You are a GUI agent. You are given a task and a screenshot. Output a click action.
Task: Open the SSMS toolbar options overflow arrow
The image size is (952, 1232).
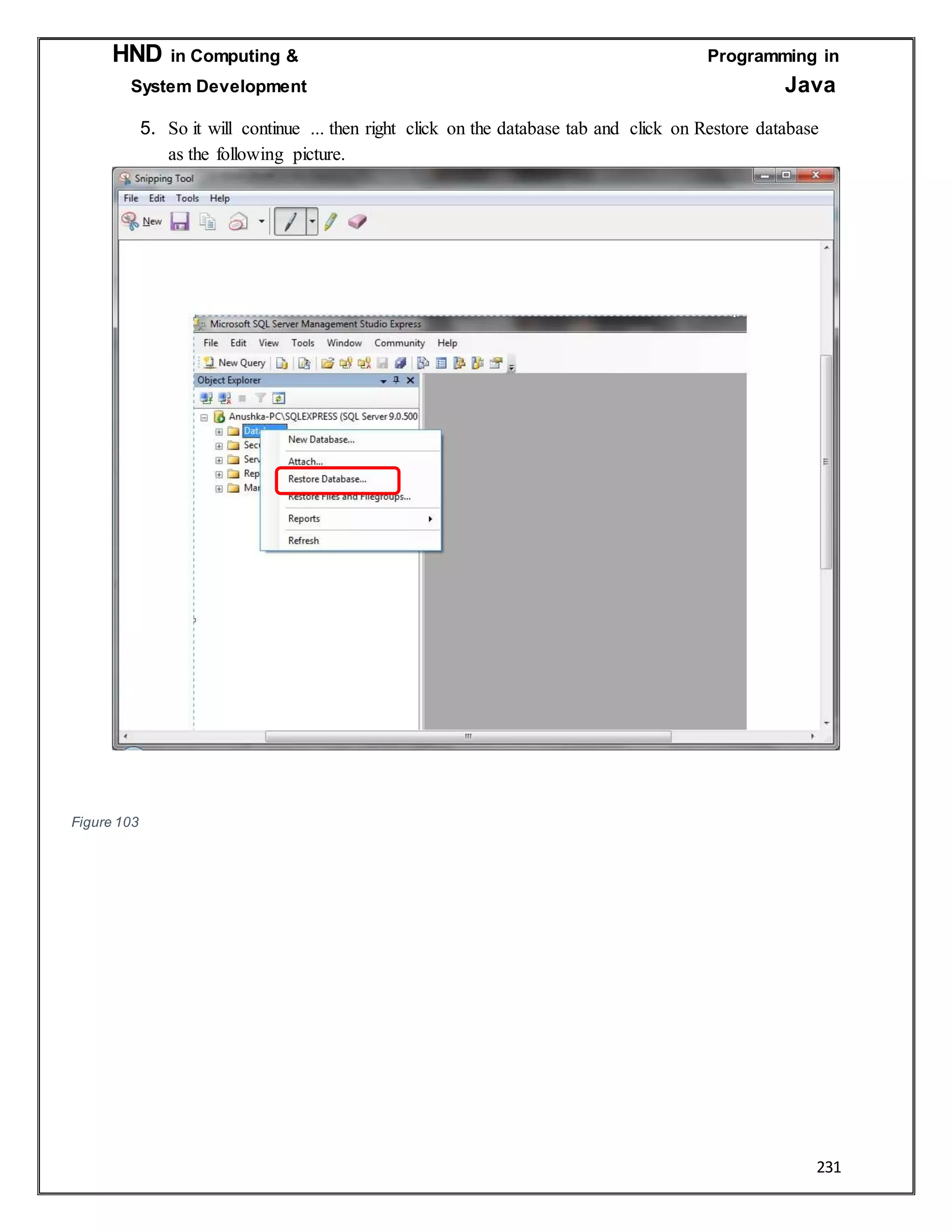pos(511,367)
